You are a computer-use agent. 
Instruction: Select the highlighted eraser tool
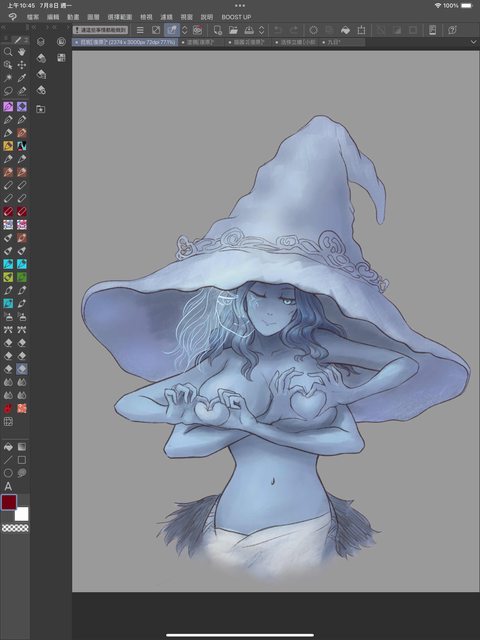point(22,369)
